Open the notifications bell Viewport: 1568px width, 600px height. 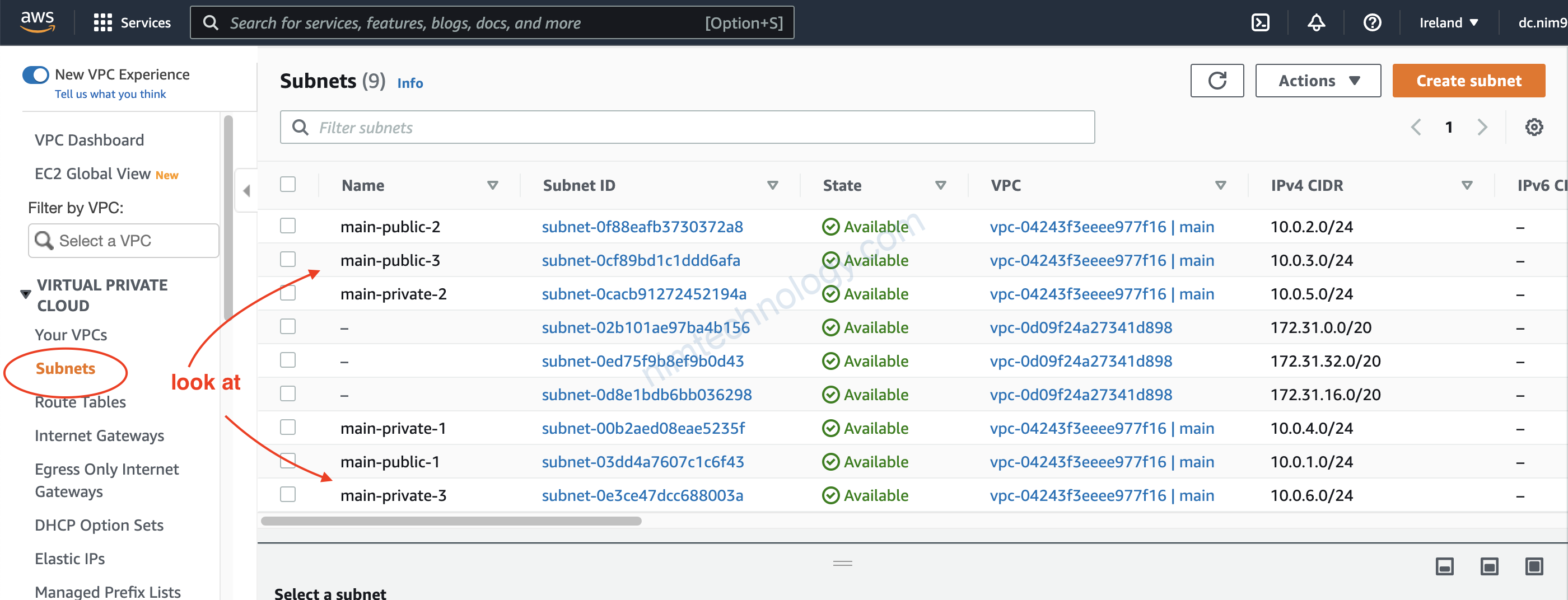pyautogui.click(x=1316, y=22)
